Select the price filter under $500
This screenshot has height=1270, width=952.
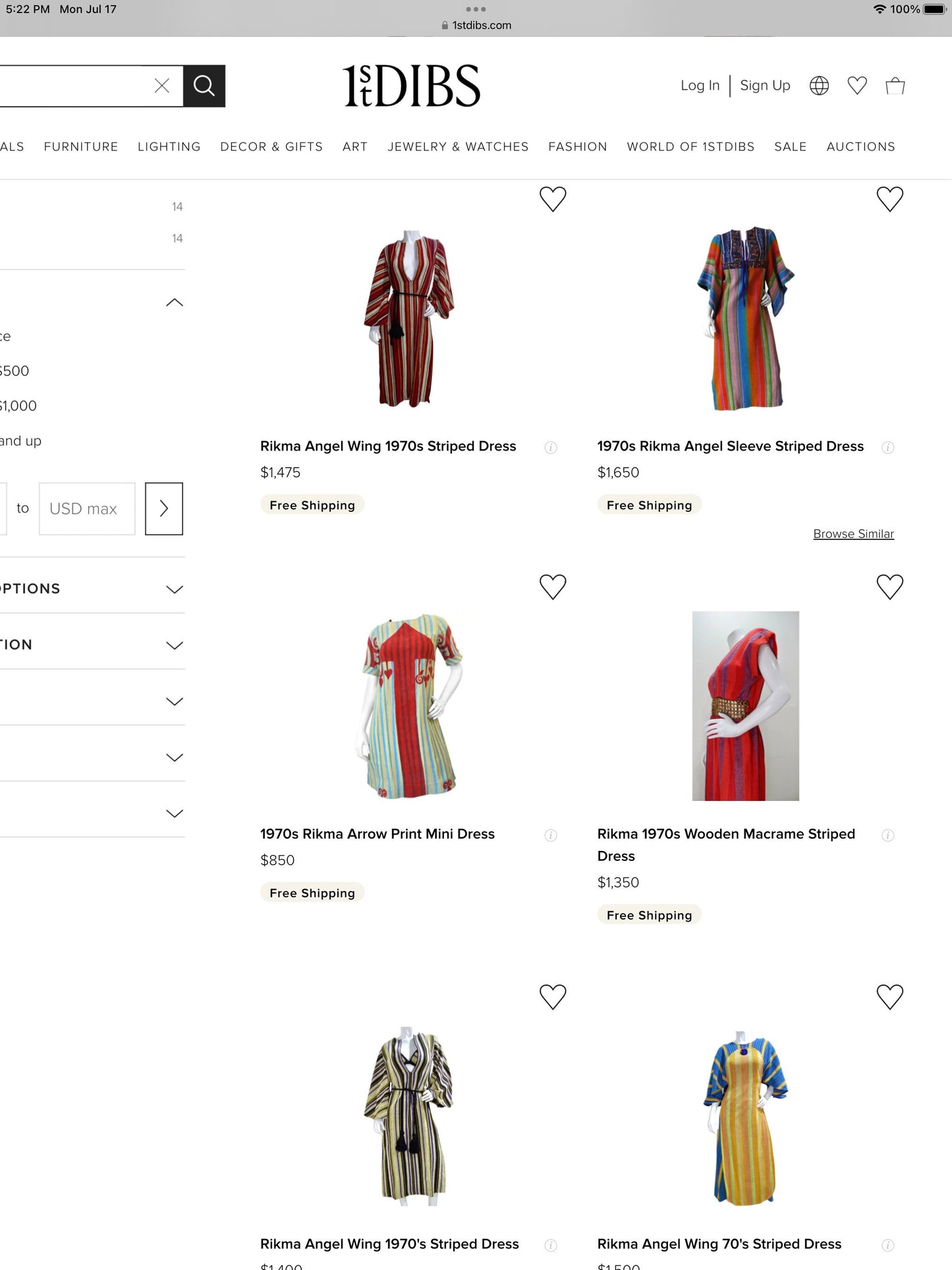point(14,370)
